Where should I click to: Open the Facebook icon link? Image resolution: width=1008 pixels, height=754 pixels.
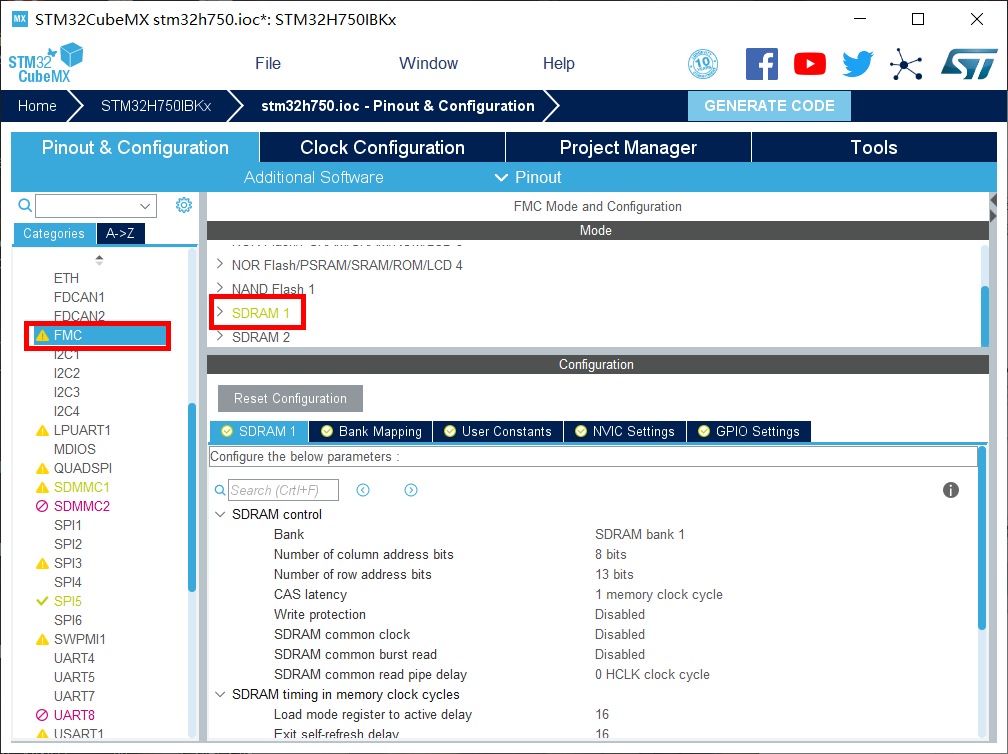pyautogui.click(x=761, y=64)
